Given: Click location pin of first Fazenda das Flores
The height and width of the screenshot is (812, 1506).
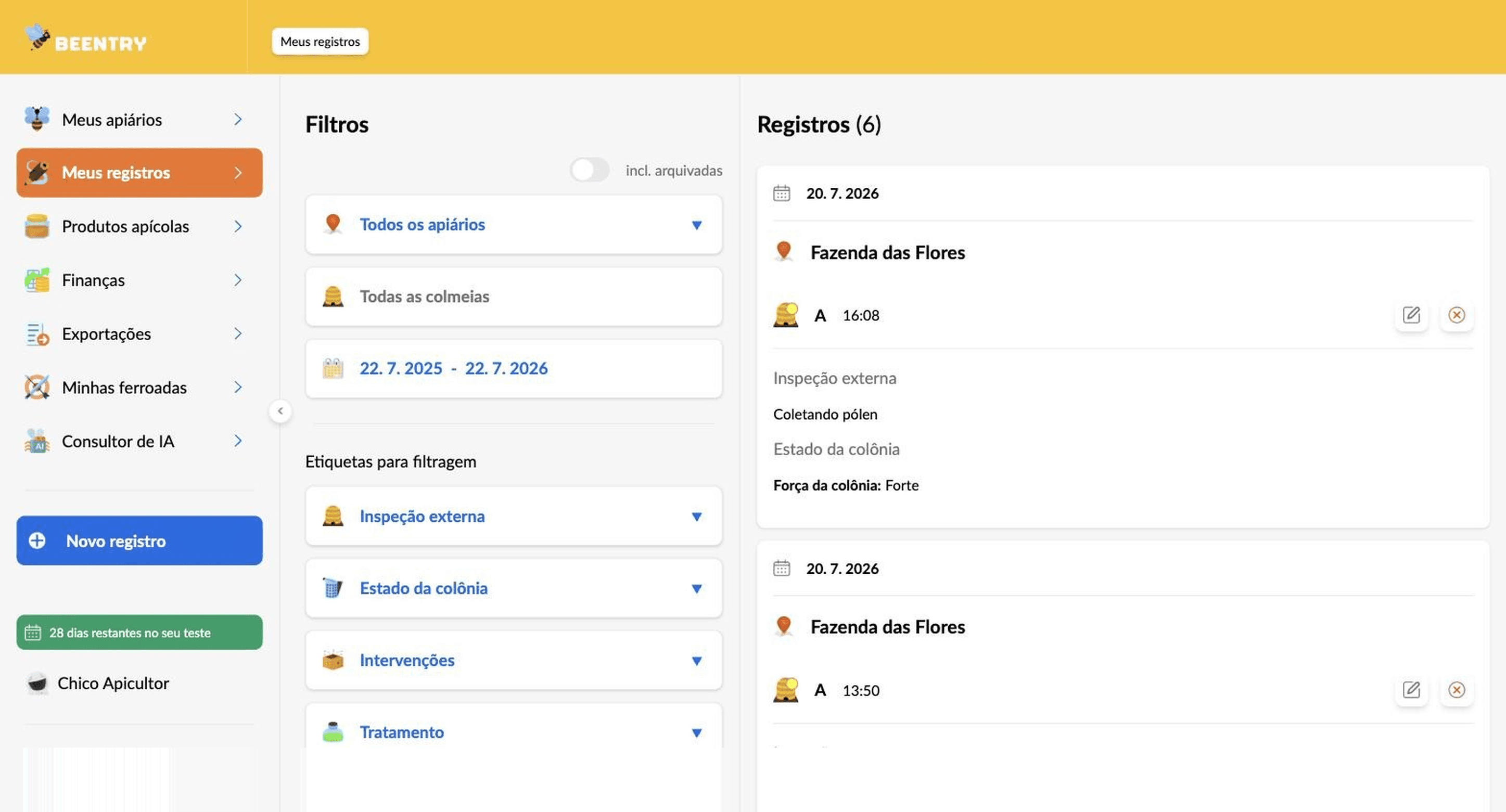Looking at the screenshot, I should point(783,252).
